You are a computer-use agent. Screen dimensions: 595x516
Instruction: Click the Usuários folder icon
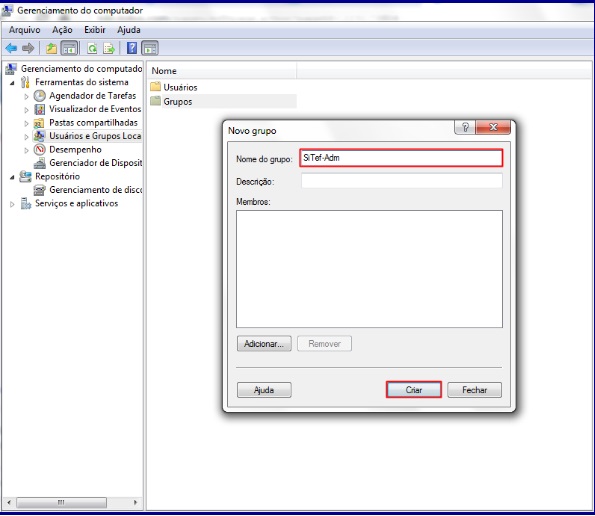click(156, 87)
